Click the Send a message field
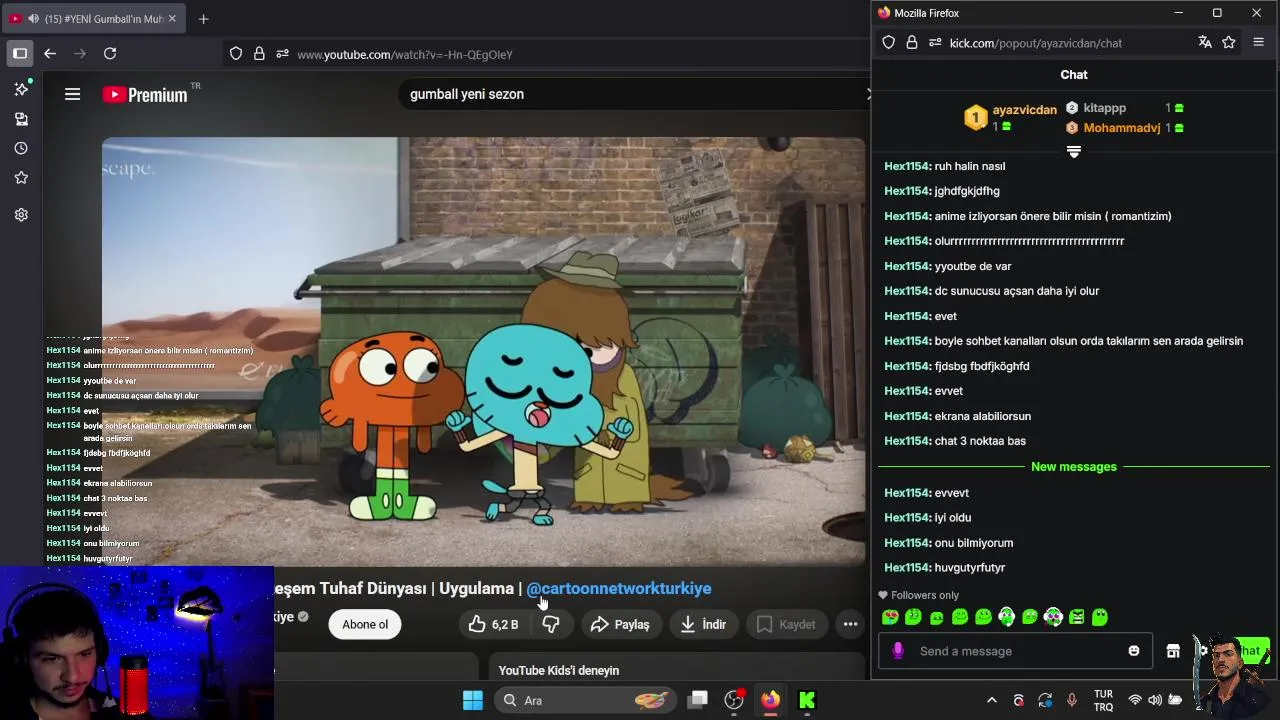 pyautogui.click(x=1015, y=651)
